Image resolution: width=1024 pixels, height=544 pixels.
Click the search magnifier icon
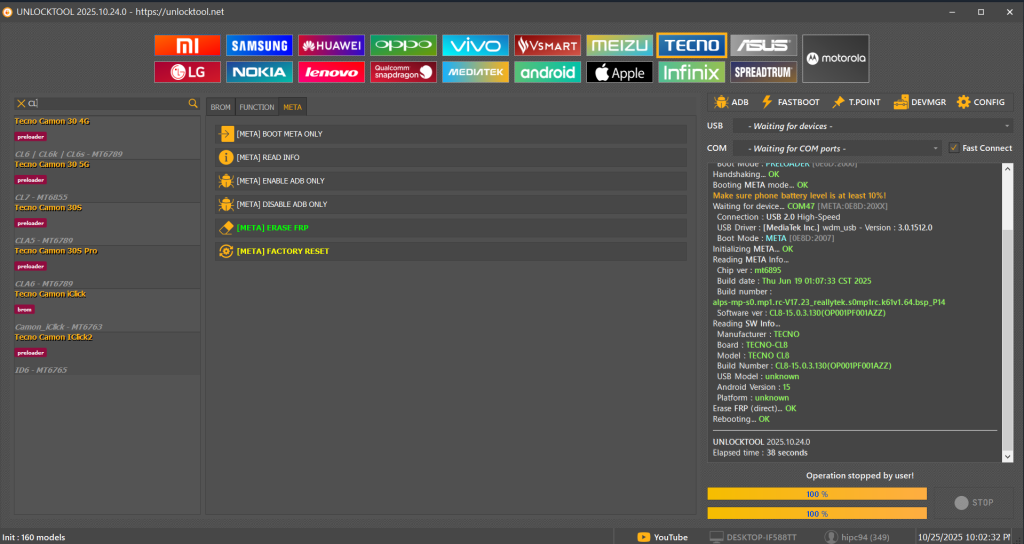[x=193, y=103]
